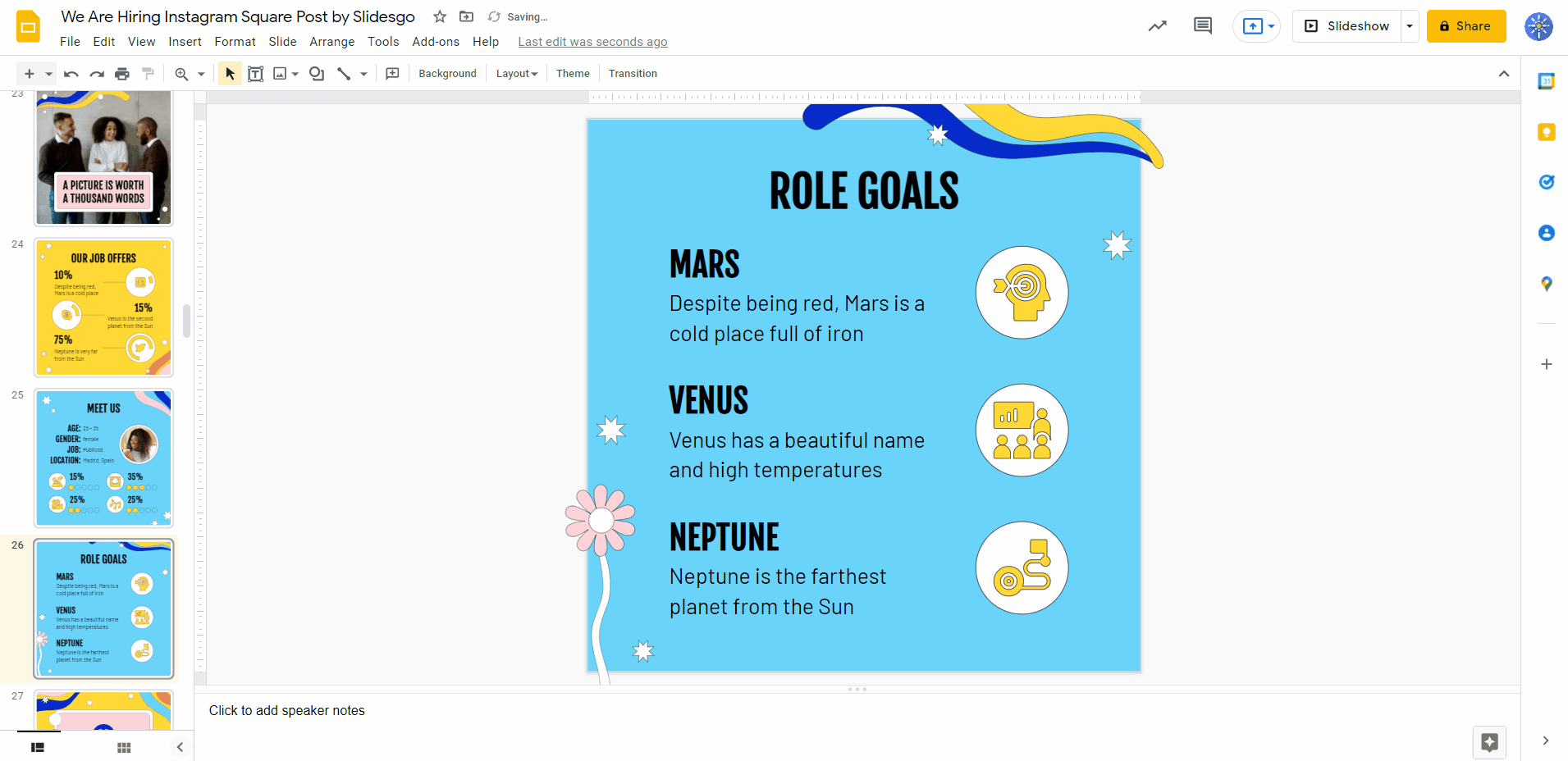Collapse the filmstrip panel
The image size is (1568, 761).
(x=180, y=747)
